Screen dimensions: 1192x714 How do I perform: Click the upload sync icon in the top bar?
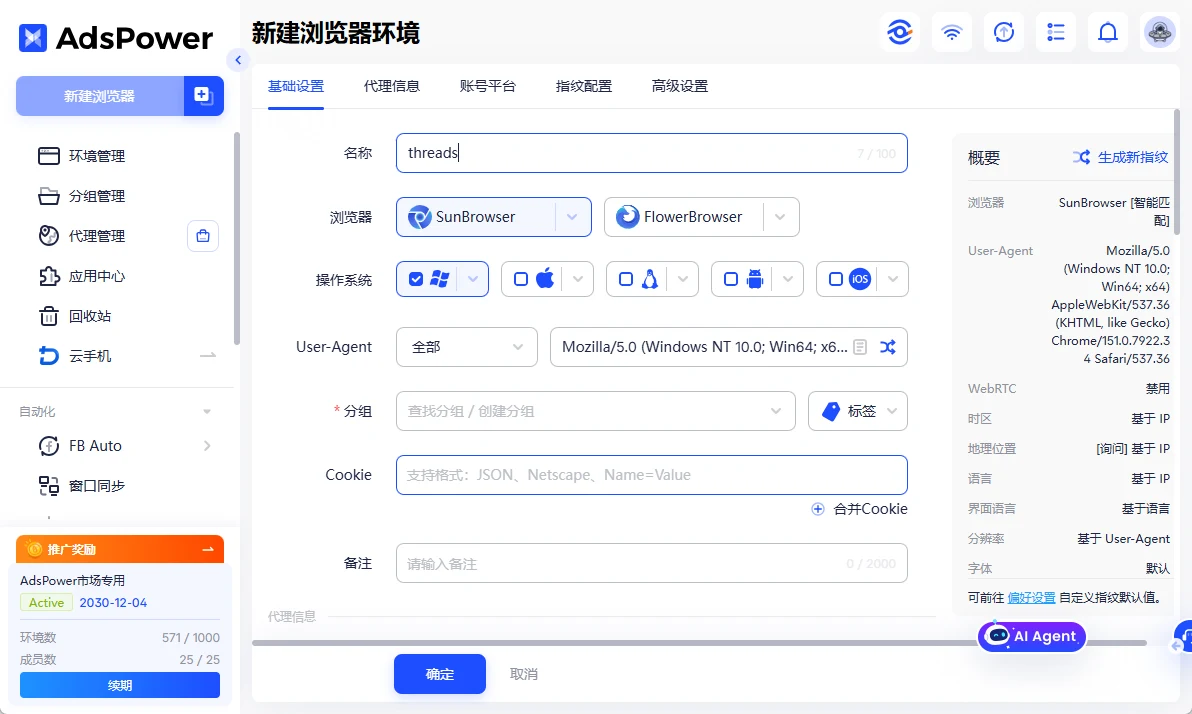tap(1003, 32)
